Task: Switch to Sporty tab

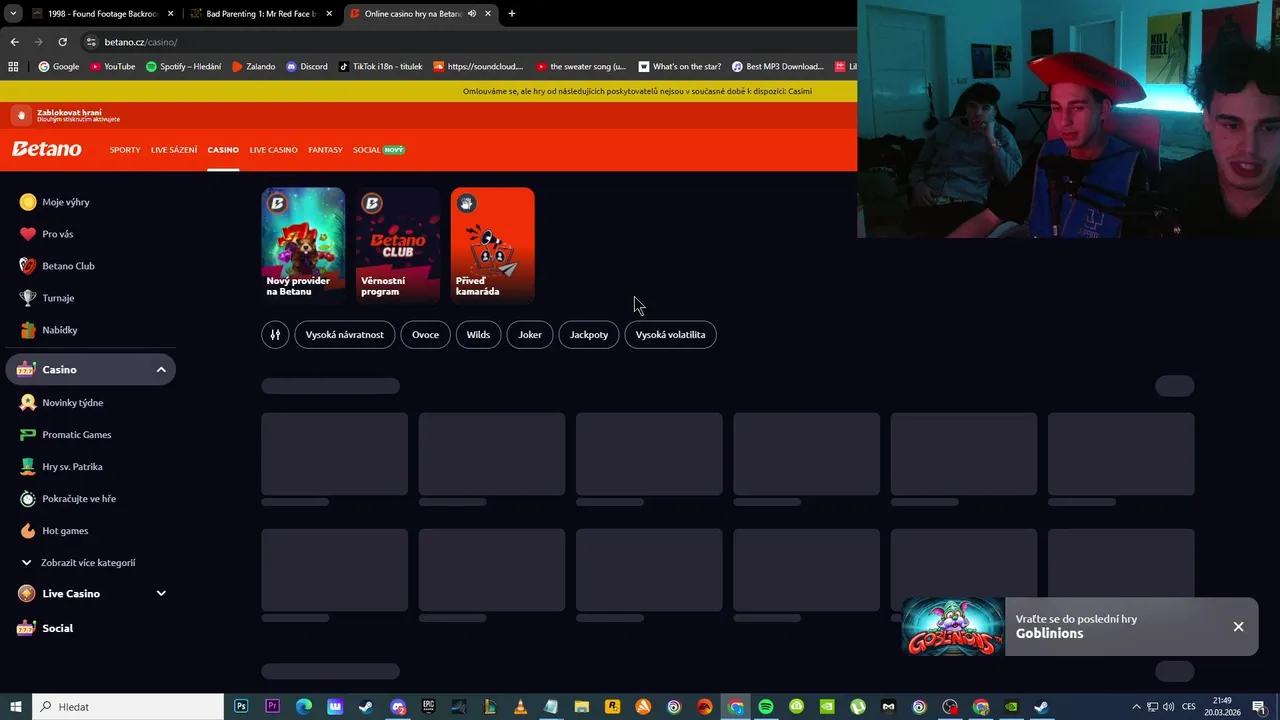Action: tap(125, 150)
